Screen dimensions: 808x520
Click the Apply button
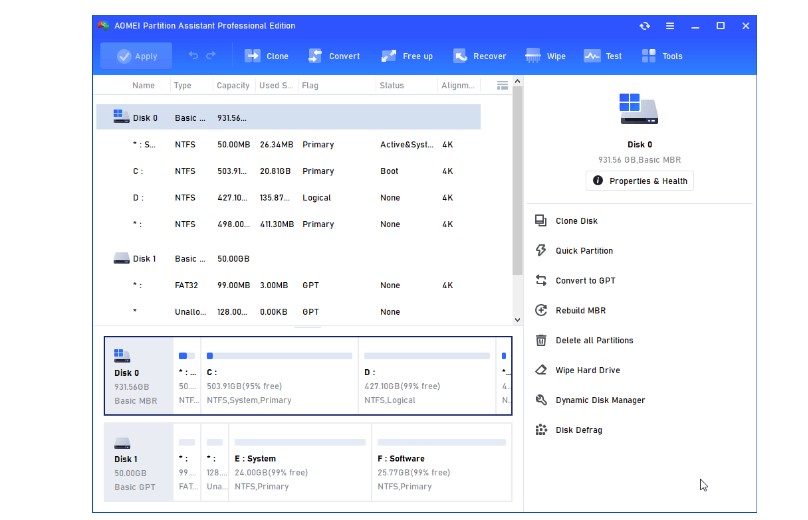click(x=136, y=56)
